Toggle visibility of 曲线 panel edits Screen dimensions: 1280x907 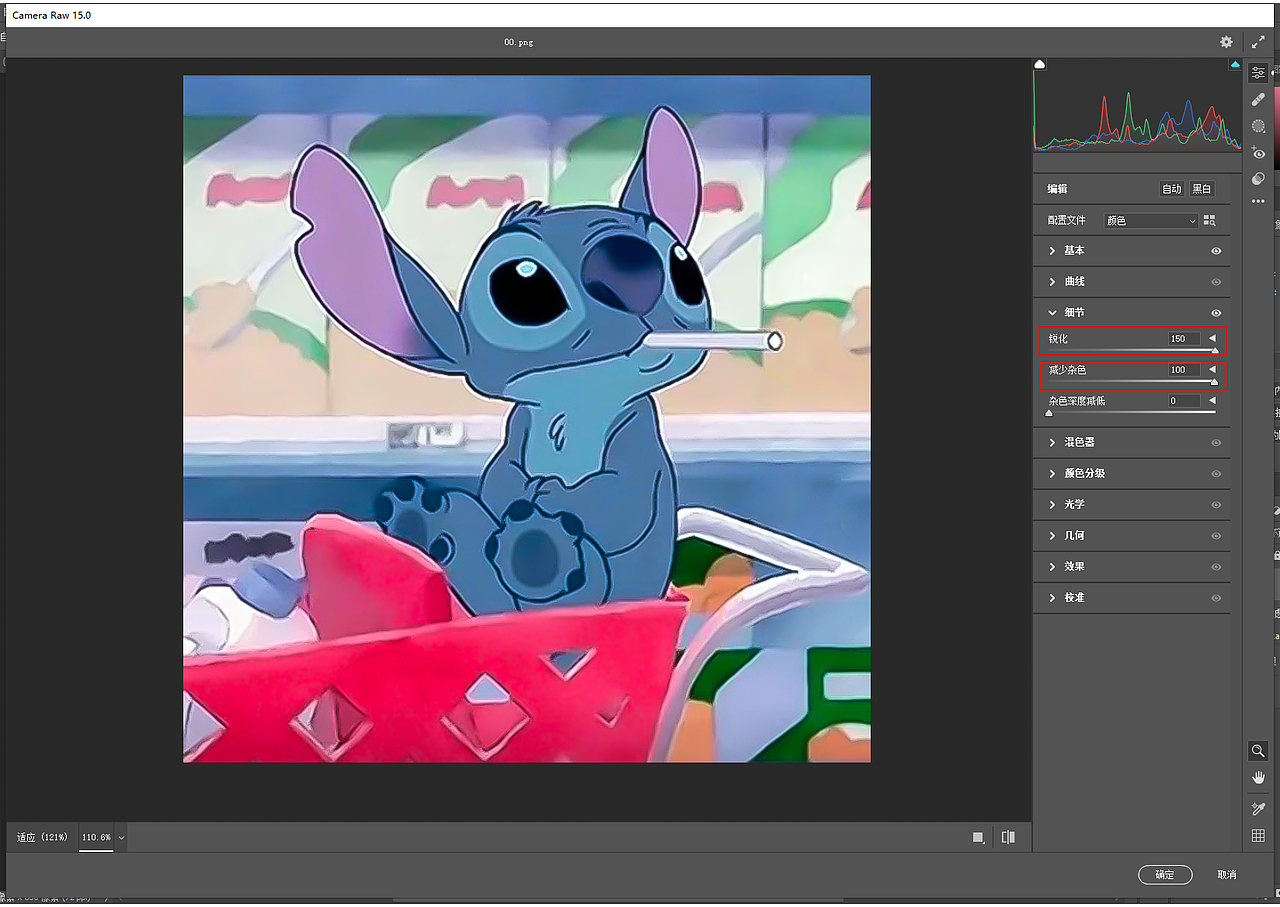[1216, 282]
